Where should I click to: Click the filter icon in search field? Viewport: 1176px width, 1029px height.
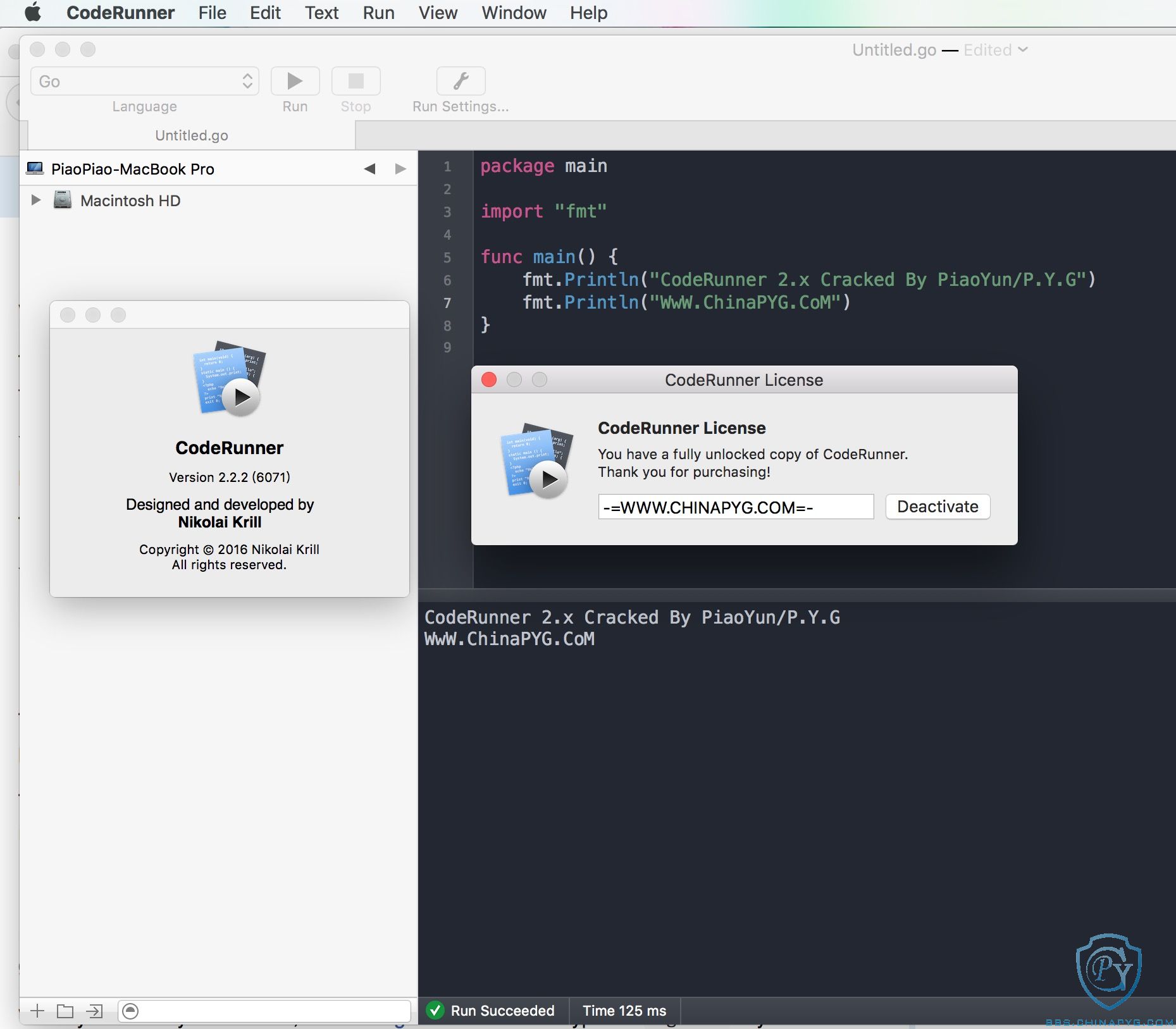(130, 1011)
